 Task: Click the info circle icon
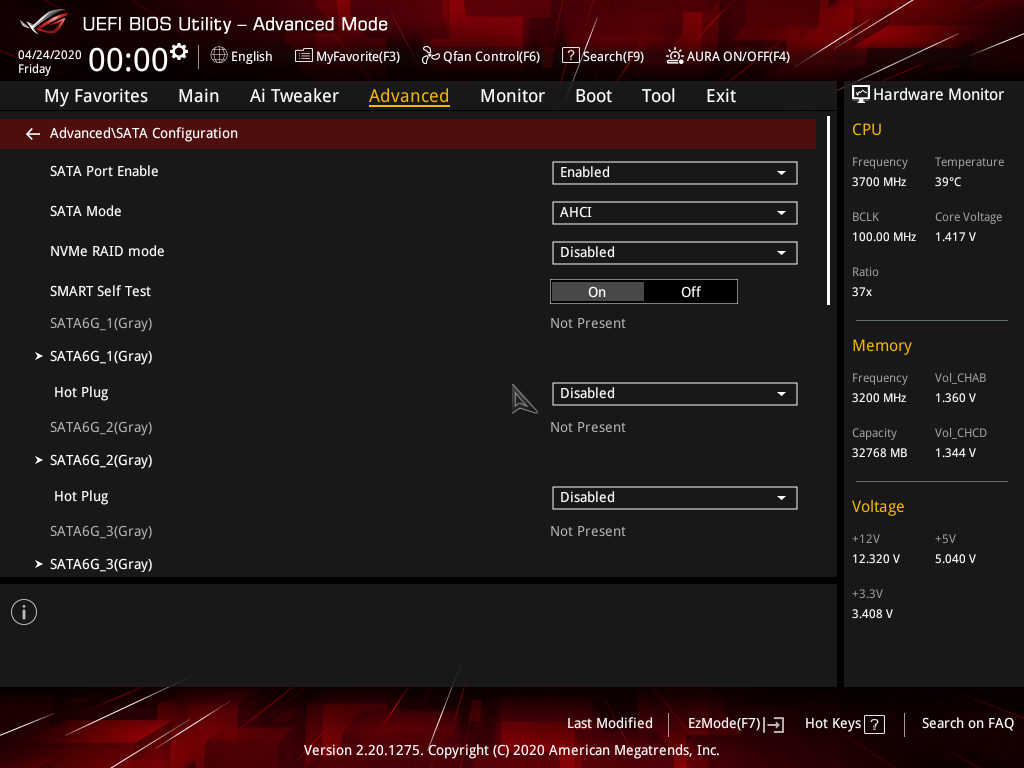[24, 612]
